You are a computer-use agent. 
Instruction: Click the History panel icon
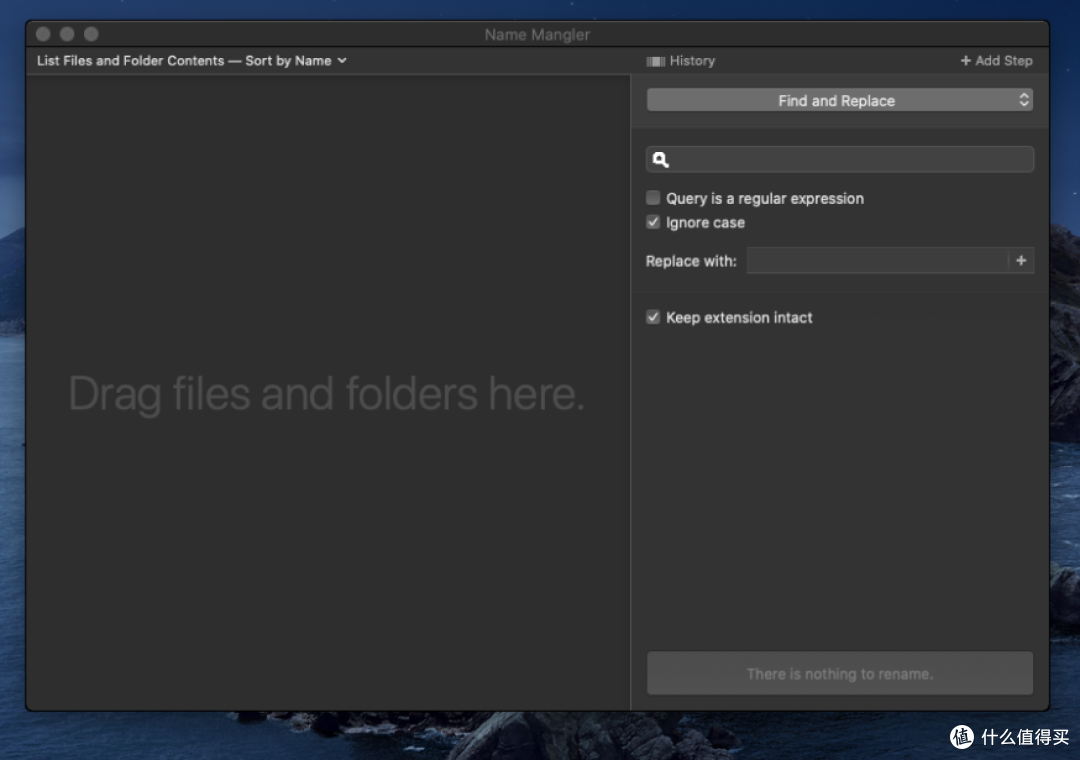656,61
